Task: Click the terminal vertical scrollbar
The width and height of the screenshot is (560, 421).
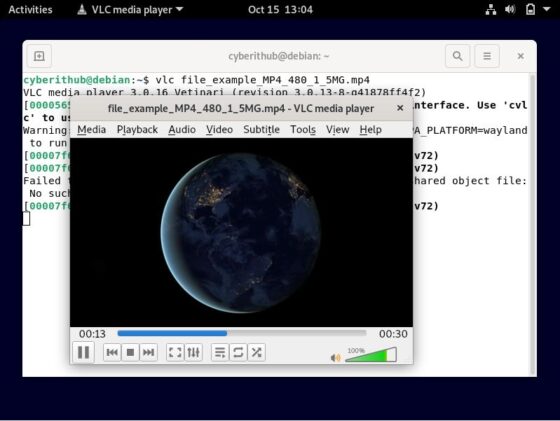Action: [532, 224]
